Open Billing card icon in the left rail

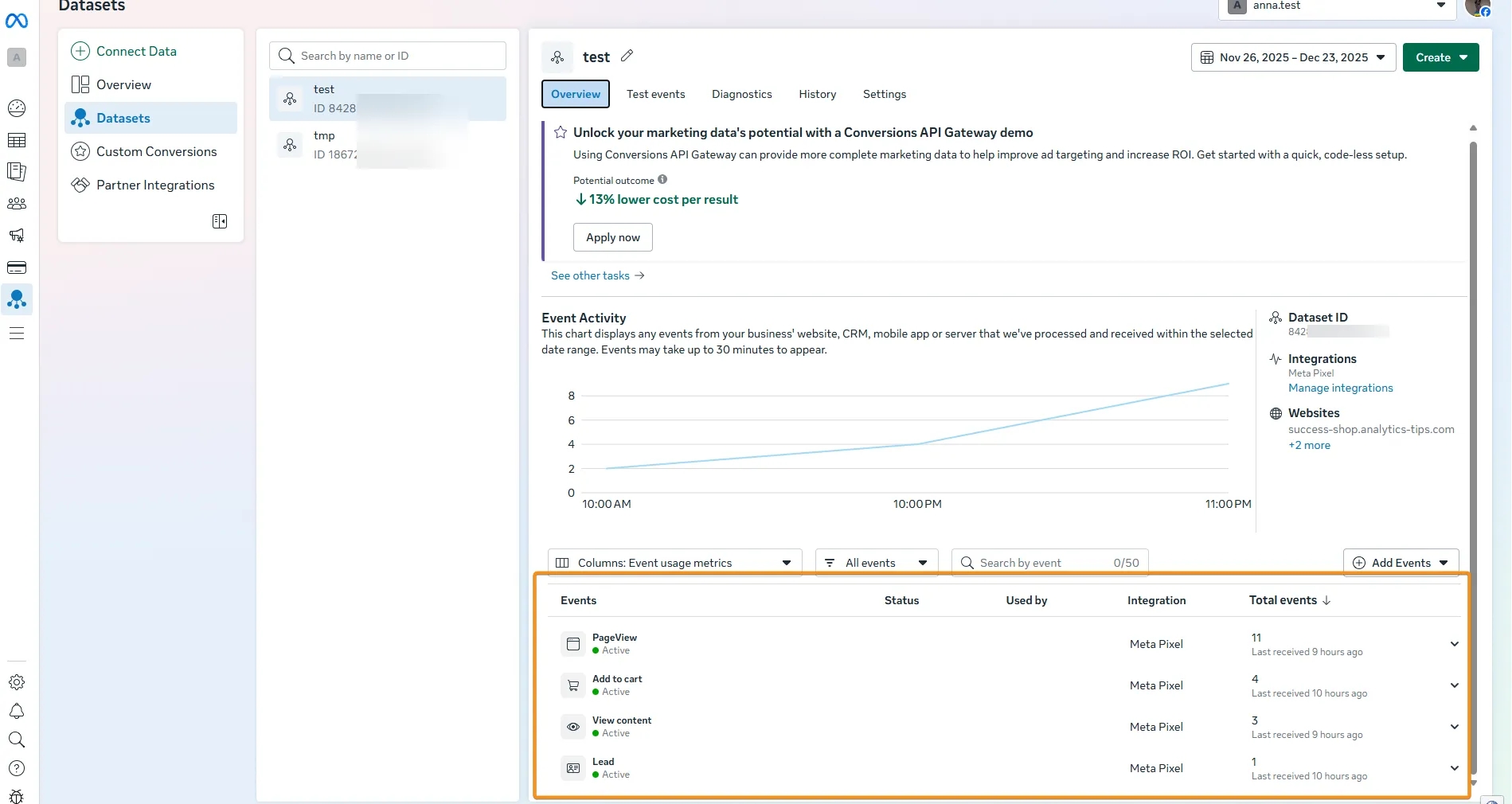[17, 267]
